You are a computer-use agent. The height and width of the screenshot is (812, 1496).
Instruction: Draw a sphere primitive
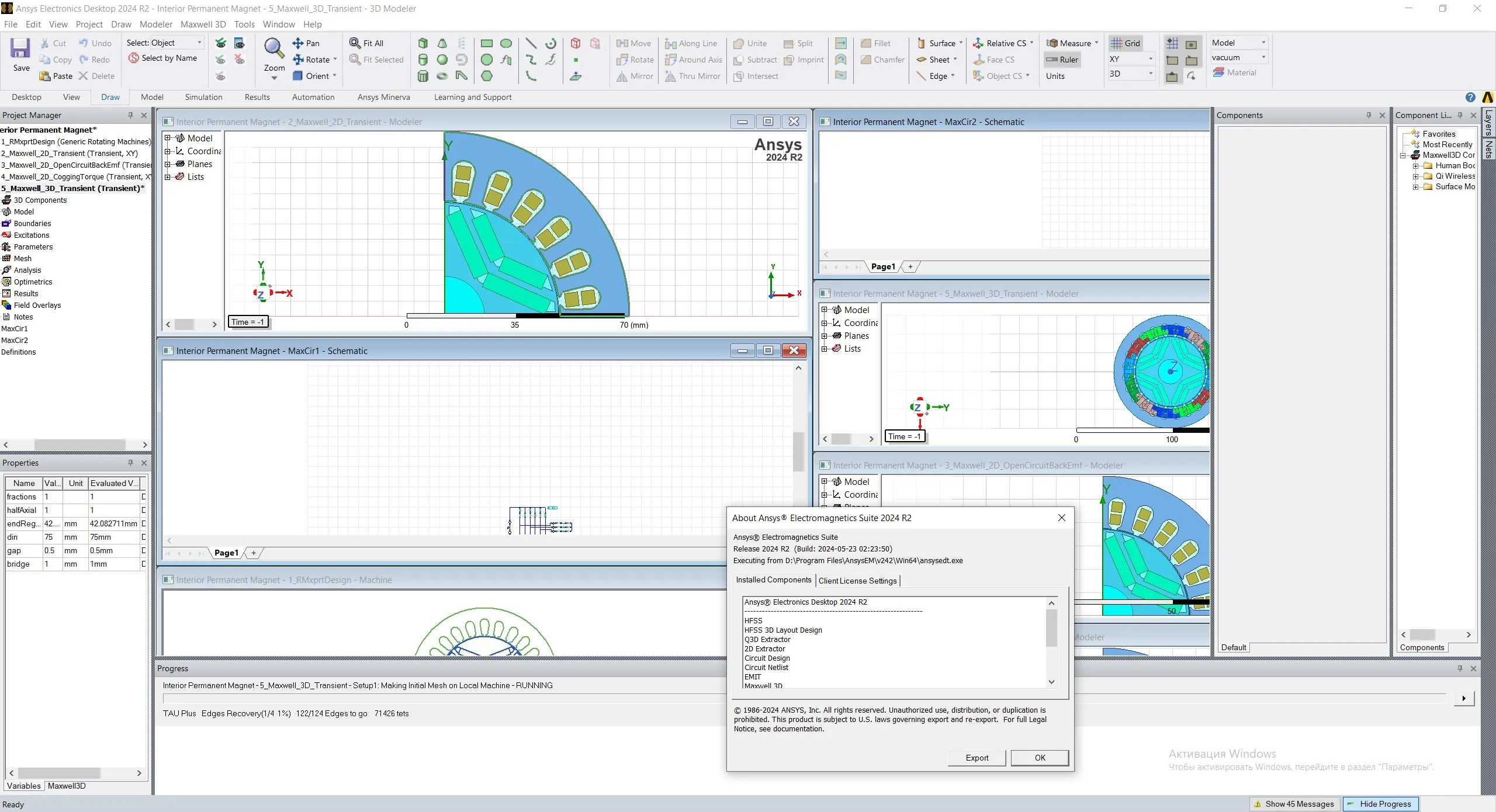click(x=442, y=60)
